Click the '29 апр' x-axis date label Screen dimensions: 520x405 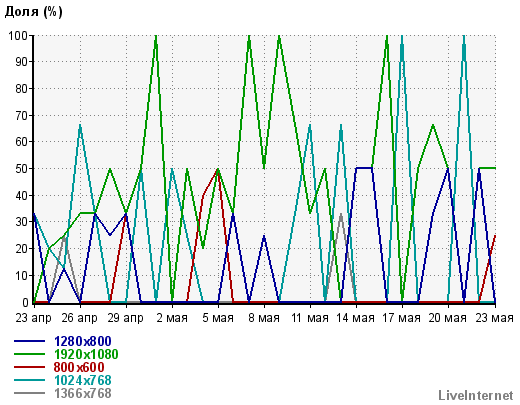pyautogui.click(x=125, y=318)
